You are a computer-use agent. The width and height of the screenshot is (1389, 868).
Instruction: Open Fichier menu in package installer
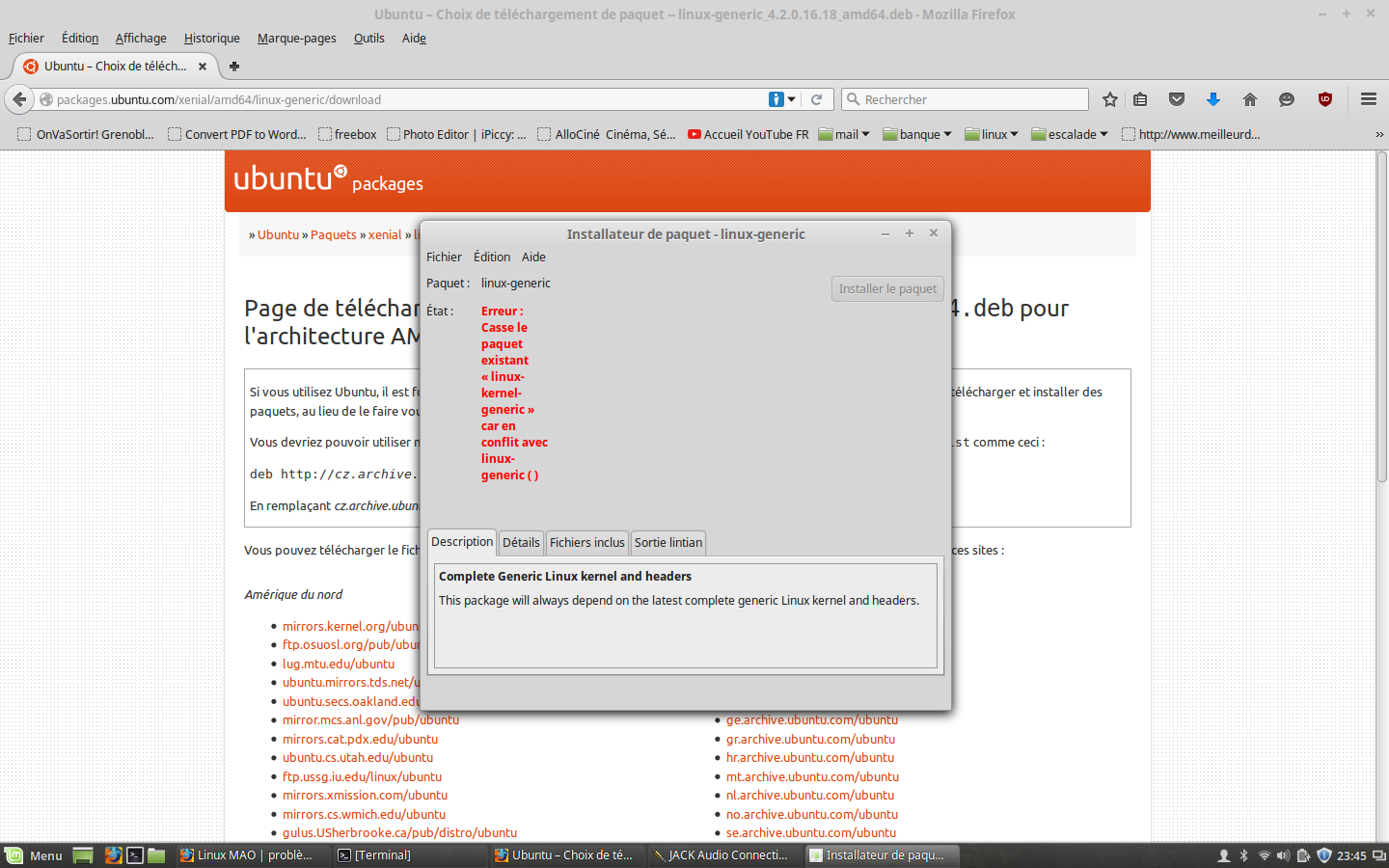pos(444,258)
